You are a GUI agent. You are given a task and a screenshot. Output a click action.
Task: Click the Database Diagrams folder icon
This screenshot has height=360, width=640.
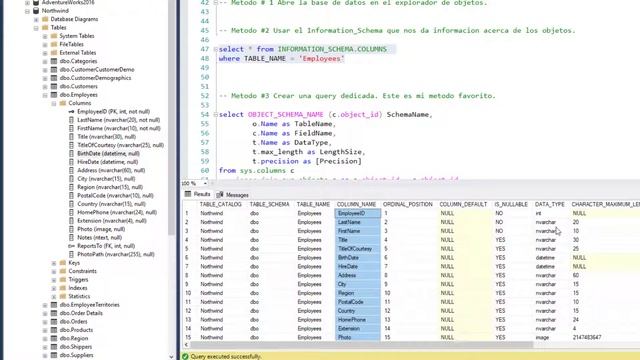(45, 19)
